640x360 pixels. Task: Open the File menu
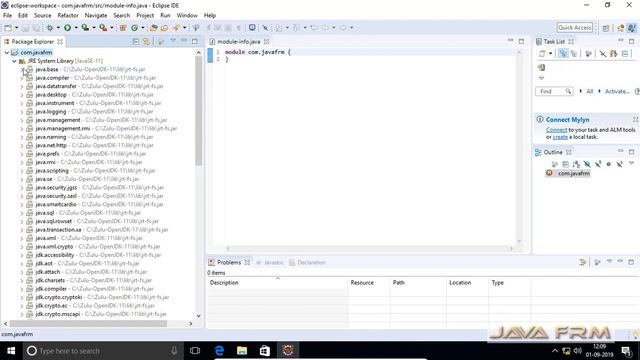pyautogui.click(x=7, y=16)
